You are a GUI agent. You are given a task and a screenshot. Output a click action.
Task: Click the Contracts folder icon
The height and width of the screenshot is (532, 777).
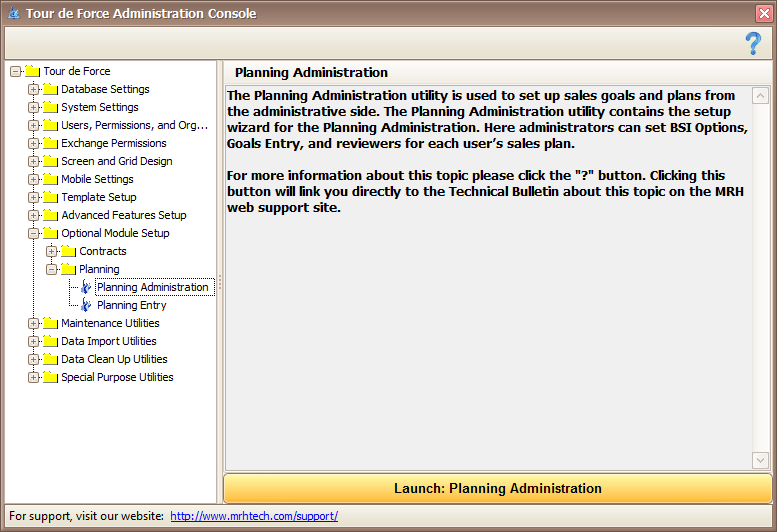[x=68, y=252]
